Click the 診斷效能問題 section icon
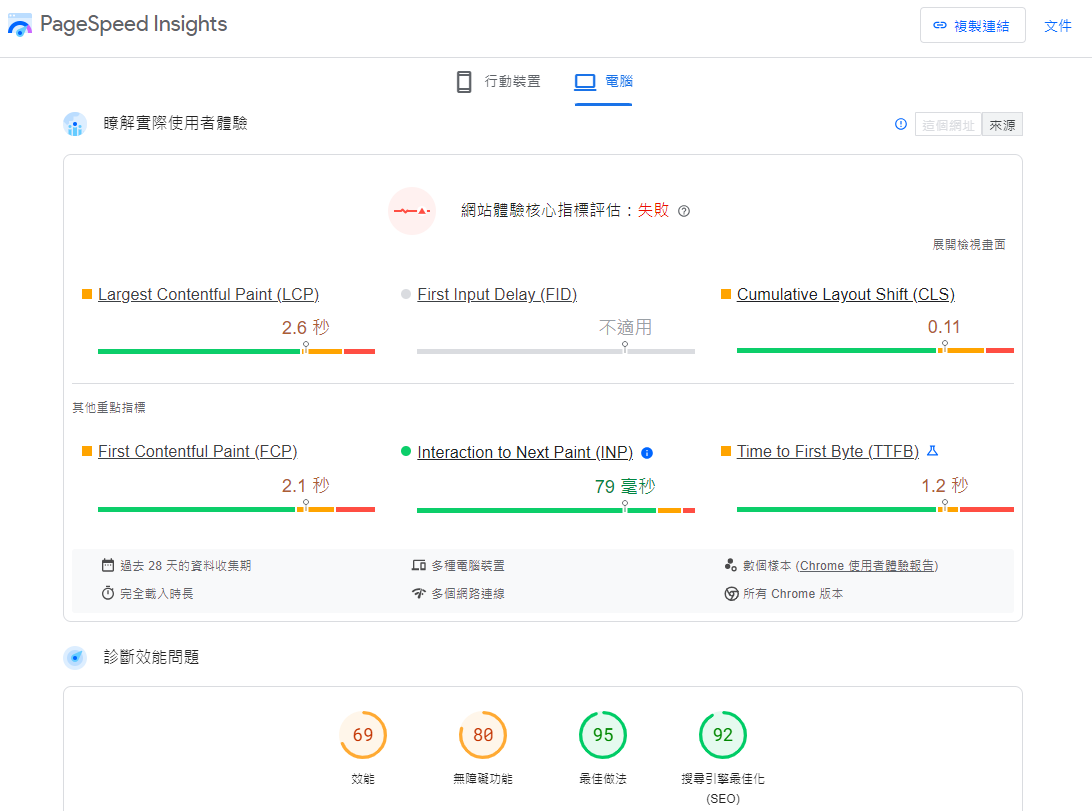1092x811 pixels. [x=75, y=657]
